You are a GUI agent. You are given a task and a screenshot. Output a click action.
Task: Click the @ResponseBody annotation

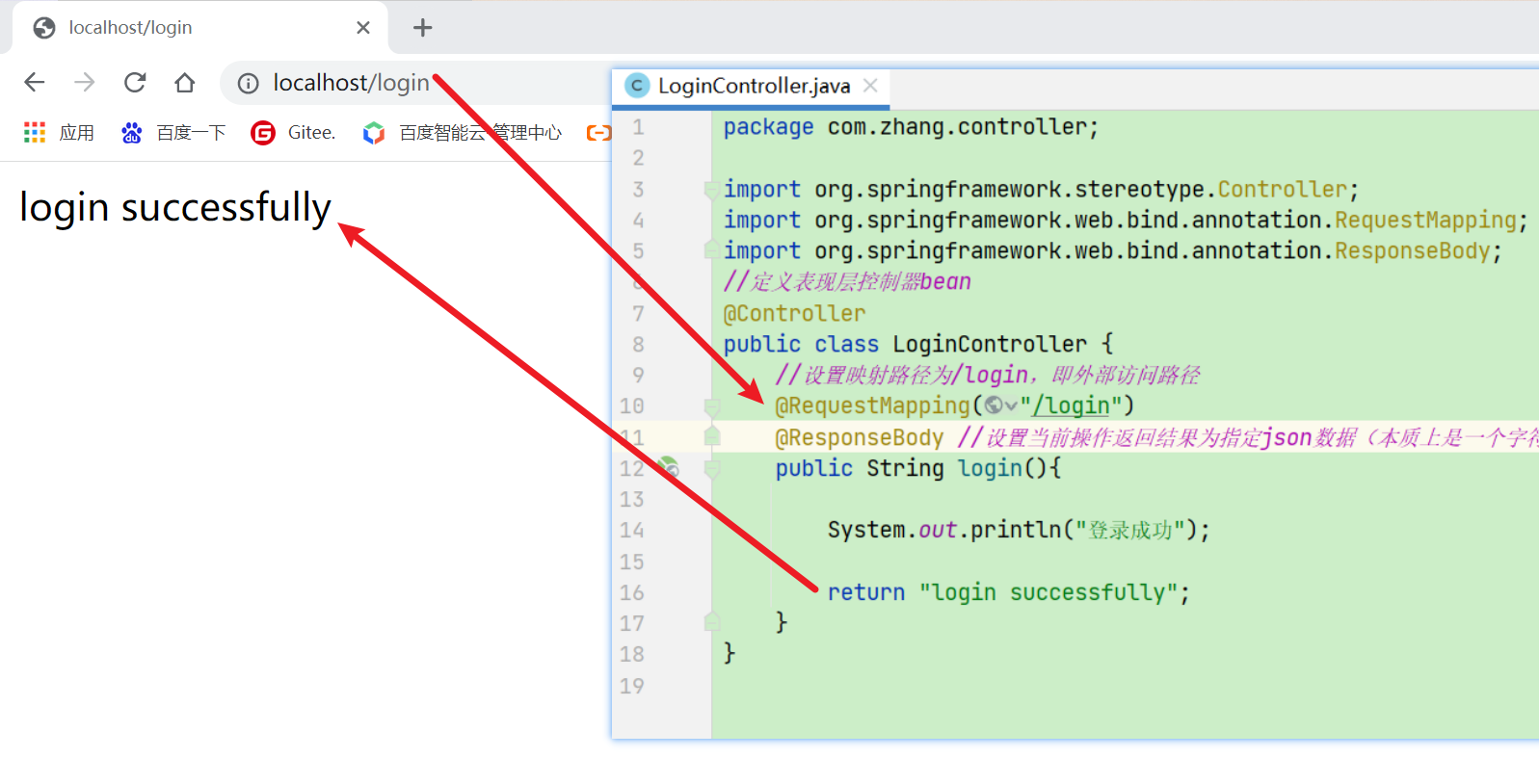(x=860, y=437)
